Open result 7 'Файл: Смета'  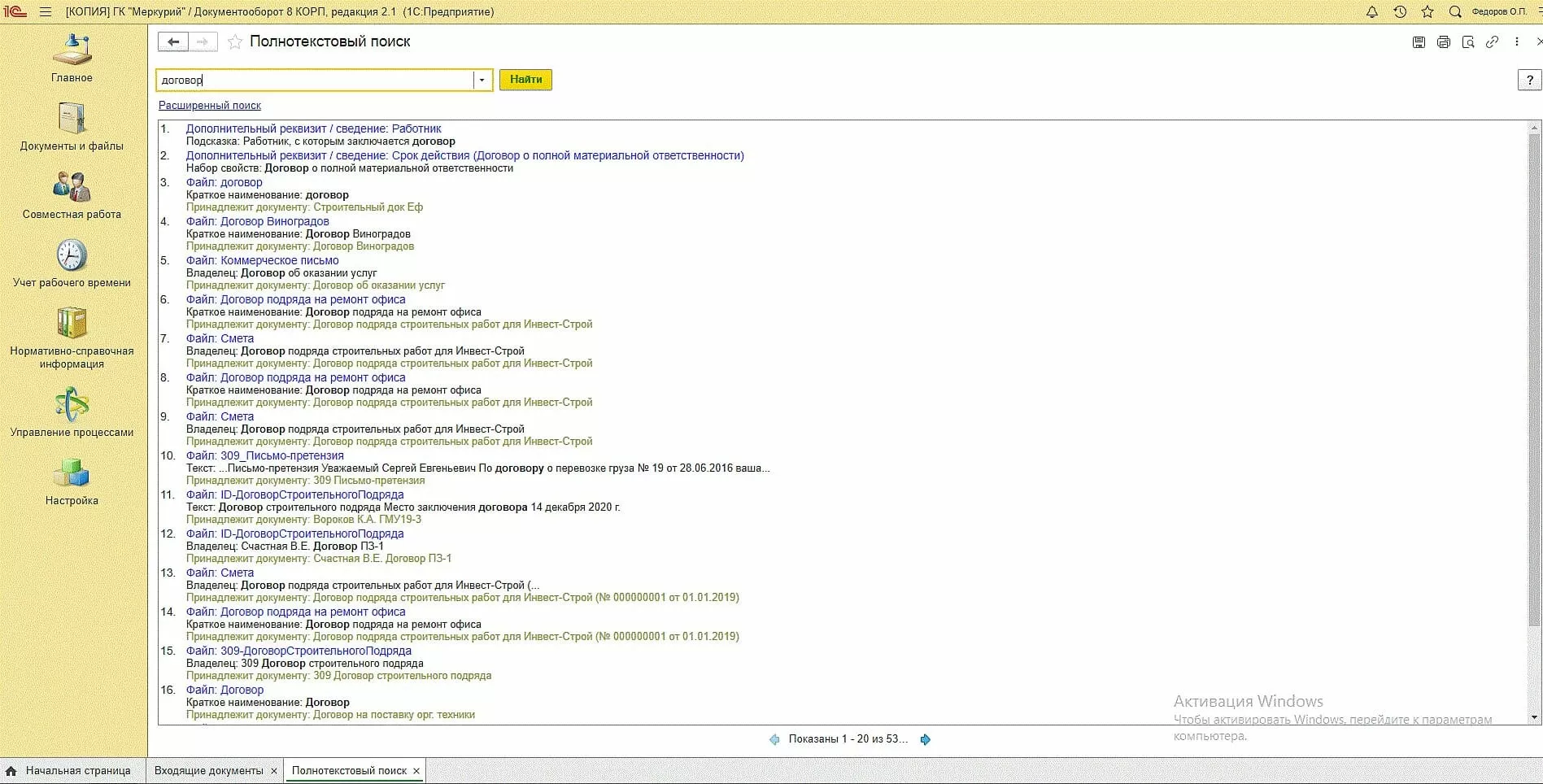(220, 338)
